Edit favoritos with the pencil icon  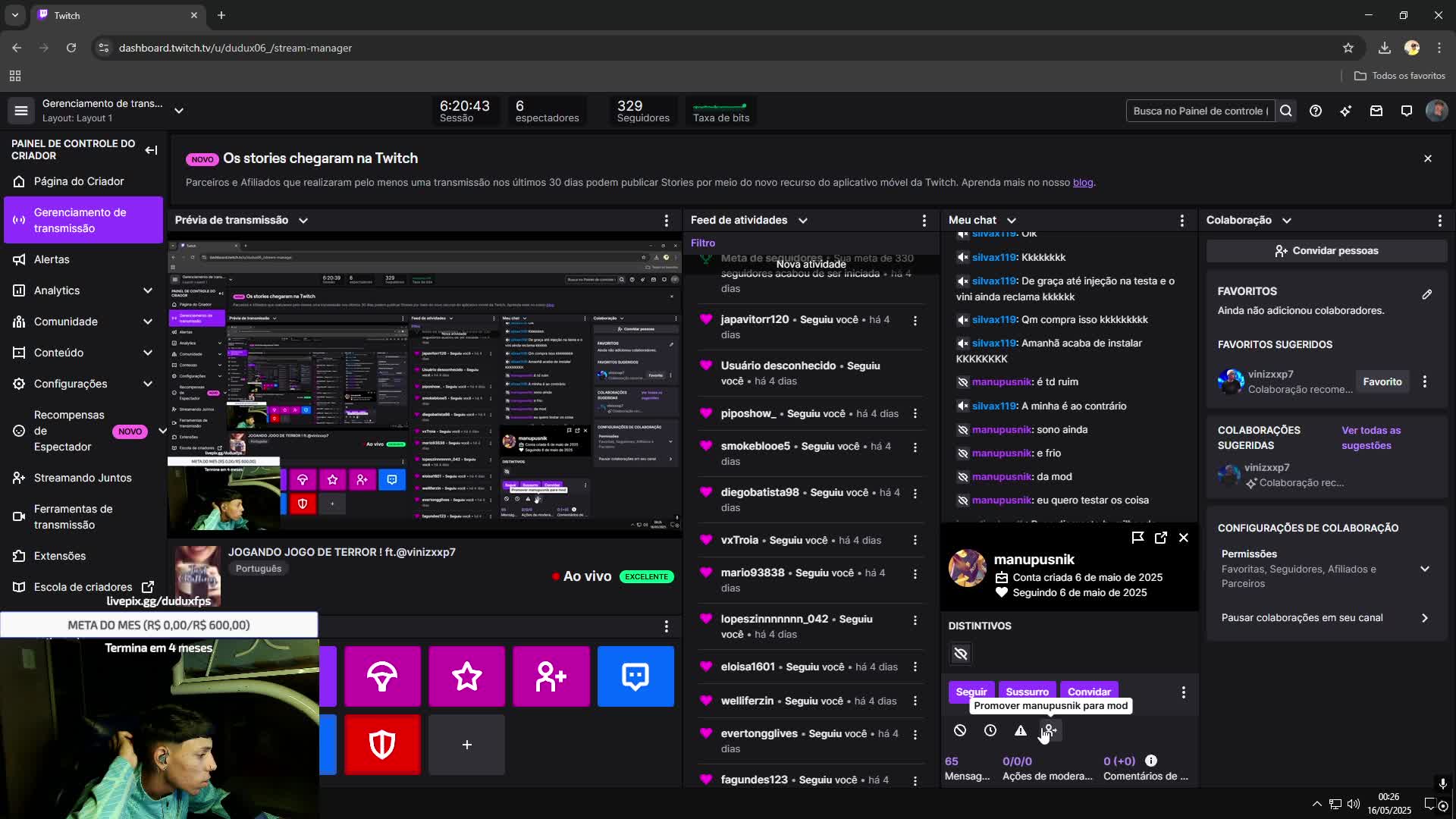tap(1426, 294)
